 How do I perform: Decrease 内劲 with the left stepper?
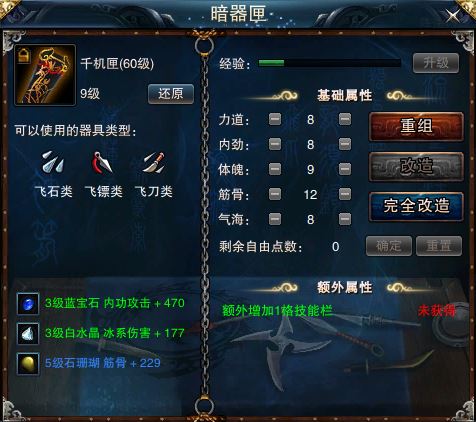point(275,144)
